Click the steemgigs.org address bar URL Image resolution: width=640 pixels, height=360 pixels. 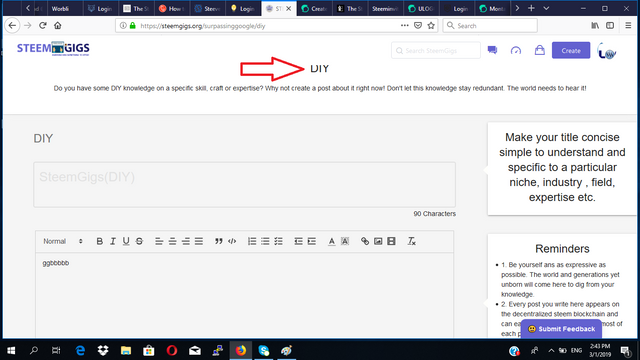203,26
